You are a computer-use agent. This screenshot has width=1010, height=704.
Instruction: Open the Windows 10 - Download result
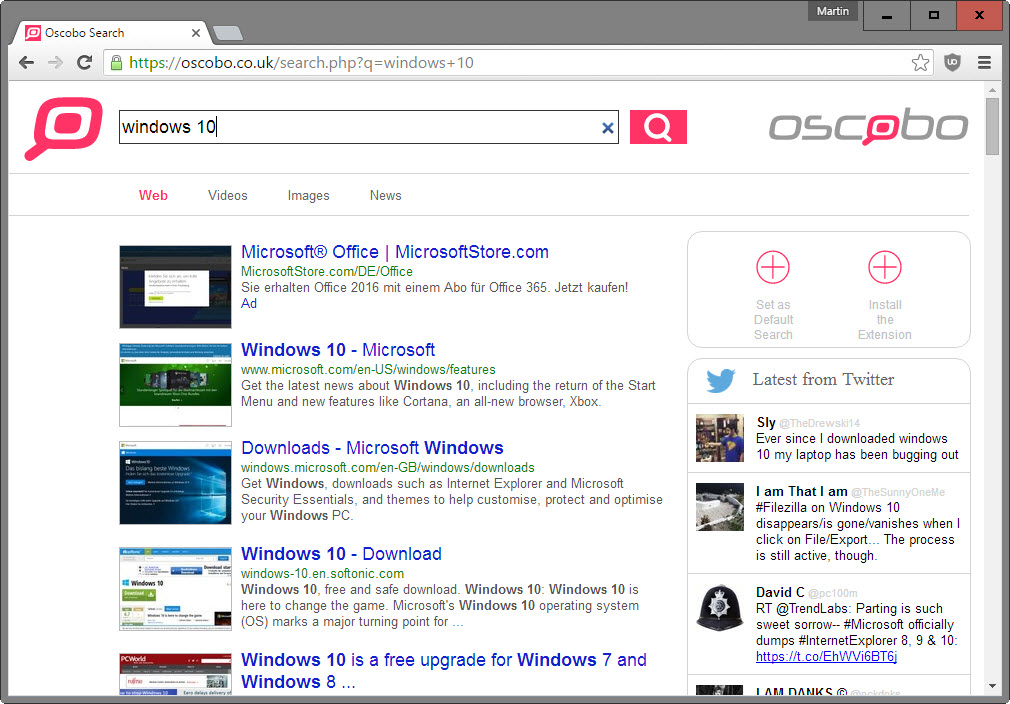coord(341,554)
